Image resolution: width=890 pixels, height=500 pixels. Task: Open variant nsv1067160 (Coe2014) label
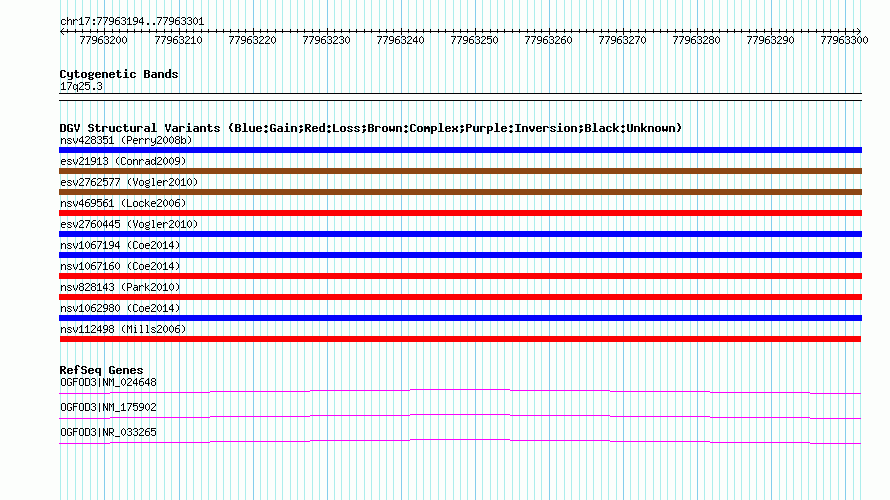click(120, 266)
